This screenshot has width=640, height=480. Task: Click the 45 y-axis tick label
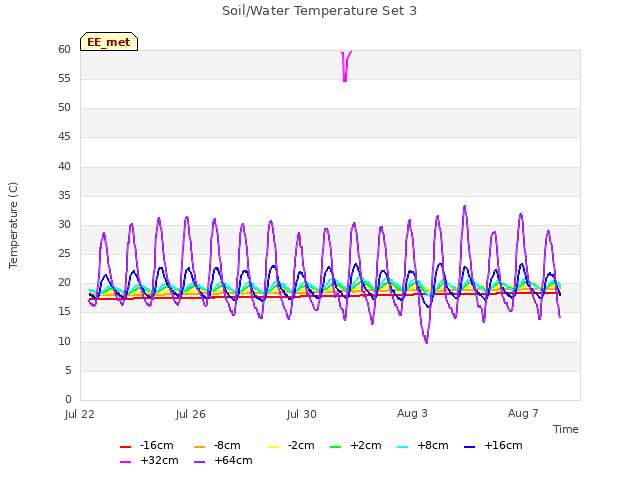(x=64, y=137)
